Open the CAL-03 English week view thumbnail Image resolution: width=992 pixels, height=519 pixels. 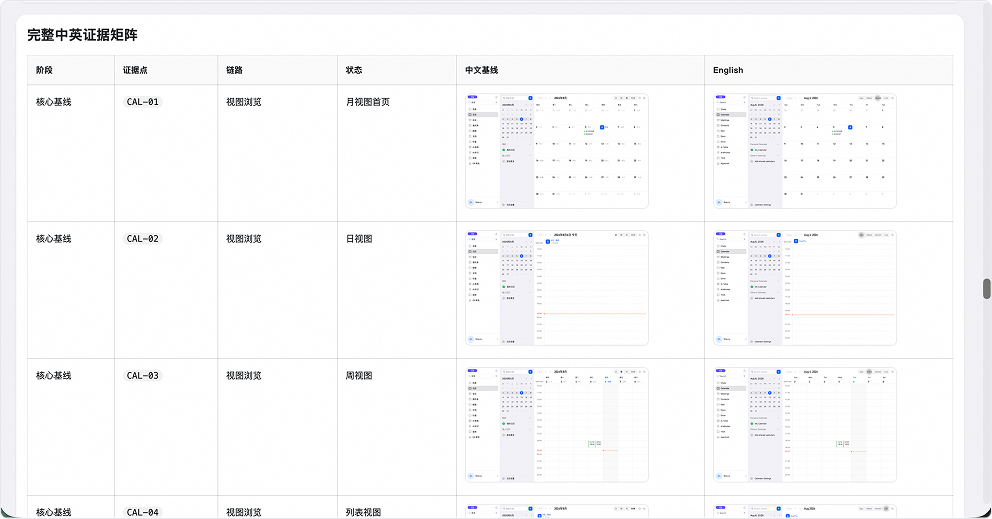click(805, 425)
